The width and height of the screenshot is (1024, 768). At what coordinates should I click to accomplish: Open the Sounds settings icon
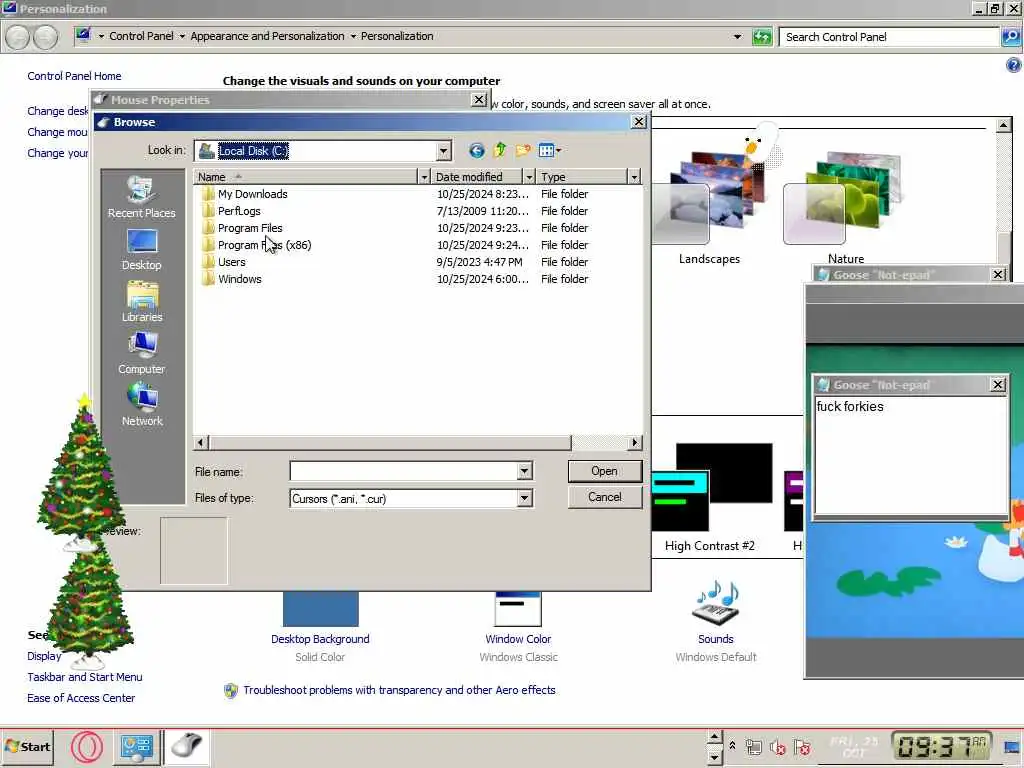point(716,603)
